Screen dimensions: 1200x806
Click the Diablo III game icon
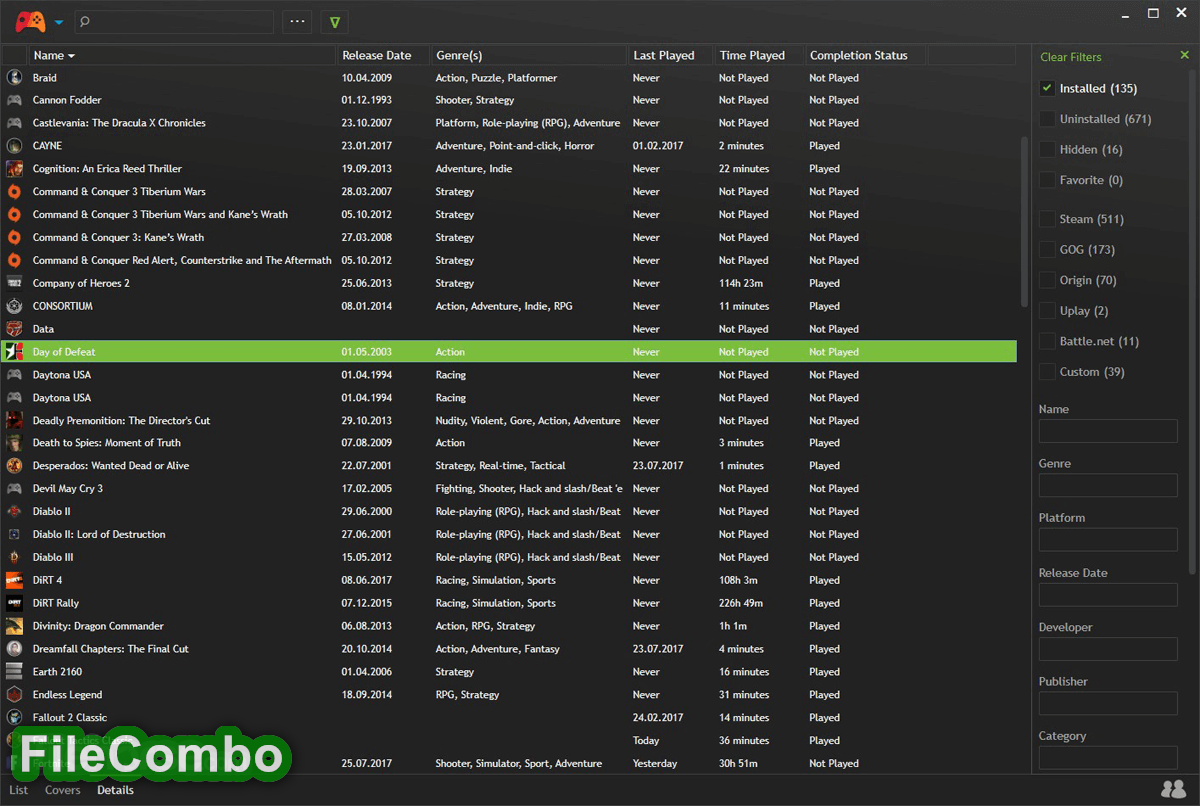14,557
